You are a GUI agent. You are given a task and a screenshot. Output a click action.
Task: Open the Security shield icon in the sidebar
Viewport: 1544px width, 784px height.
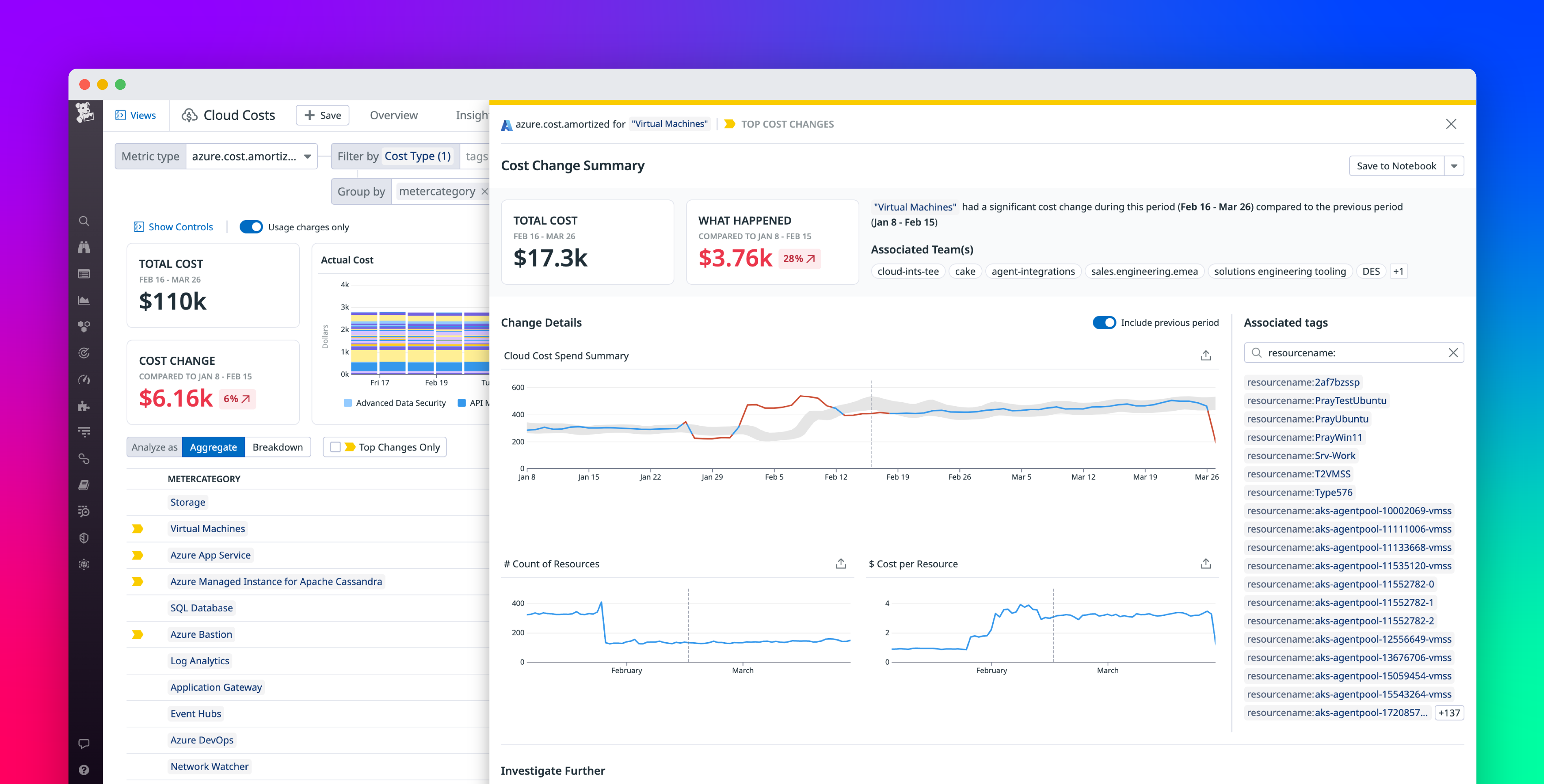84,538
